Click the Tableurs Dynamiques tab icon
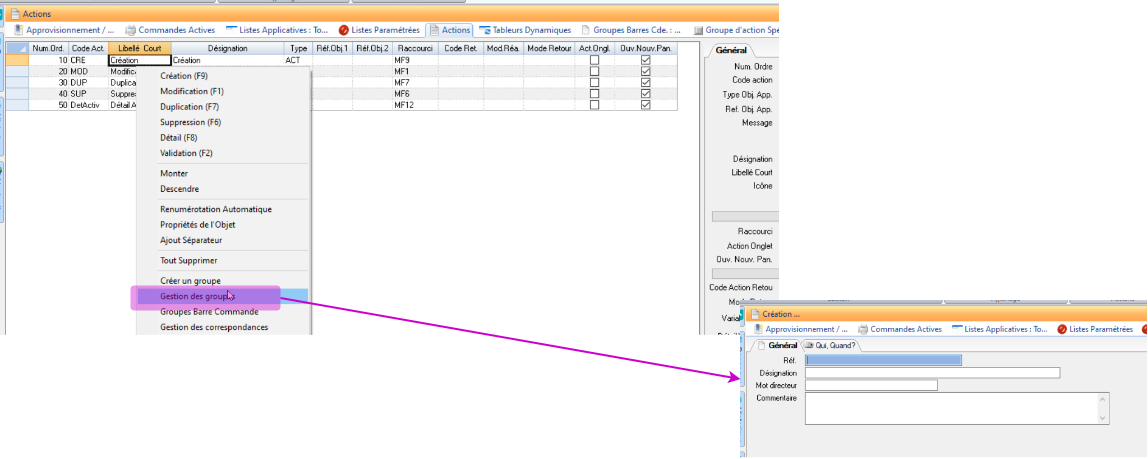The width and height of the screenshot is (1148, 459). [485, 31]
